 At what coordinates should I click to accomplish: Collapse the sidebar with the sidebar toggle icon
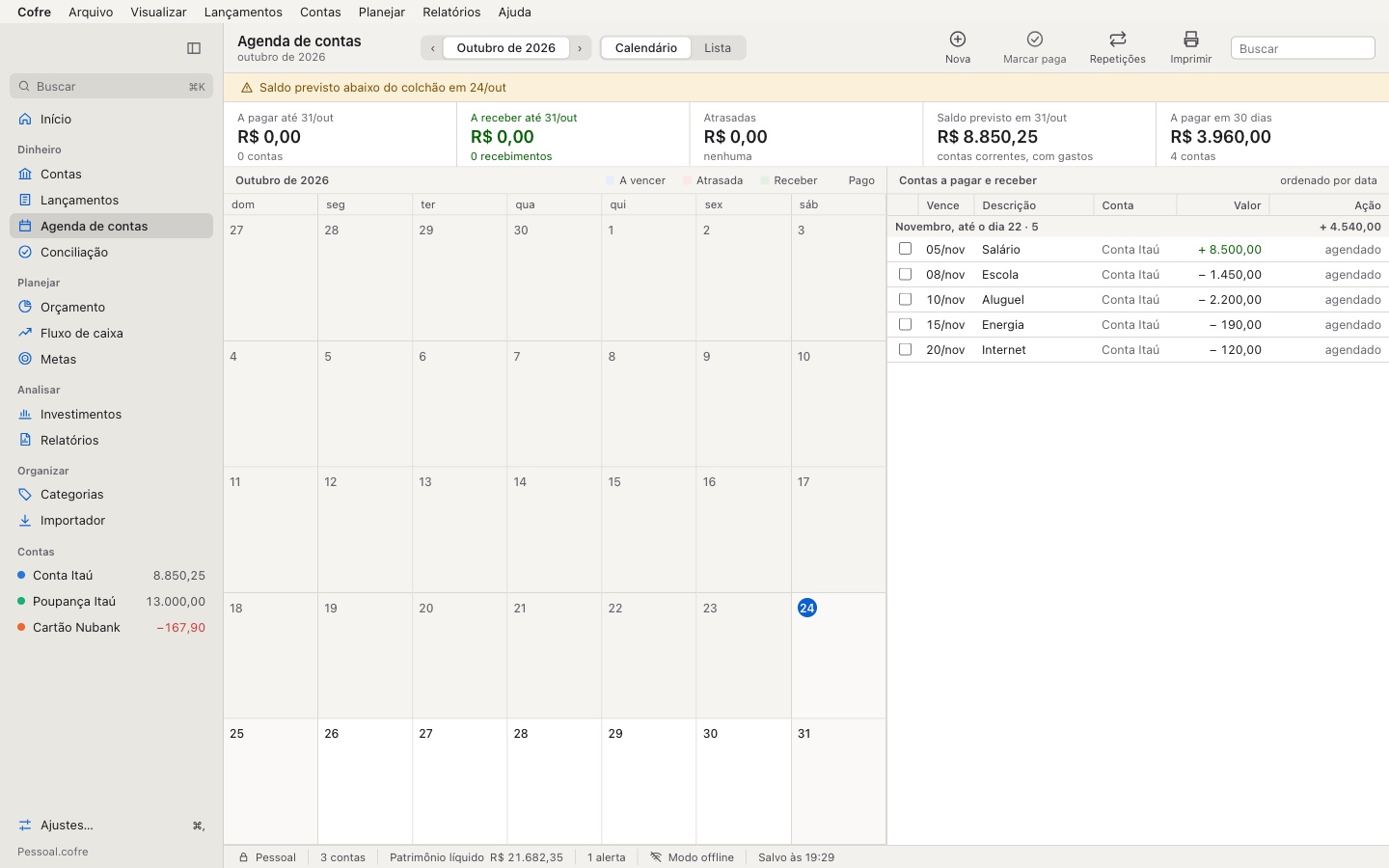tap(194, 48)
